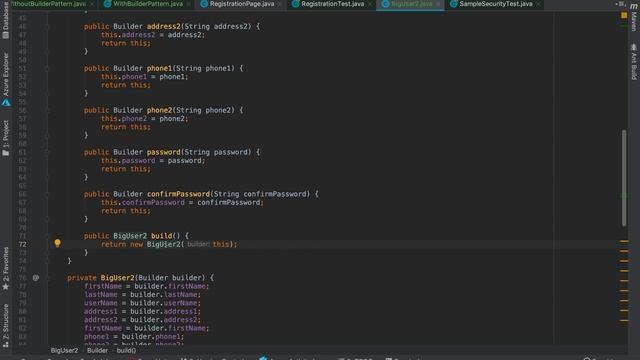Show the 1: Project tool window
Viewport: 640px width, 360px height.
(6, 138)
